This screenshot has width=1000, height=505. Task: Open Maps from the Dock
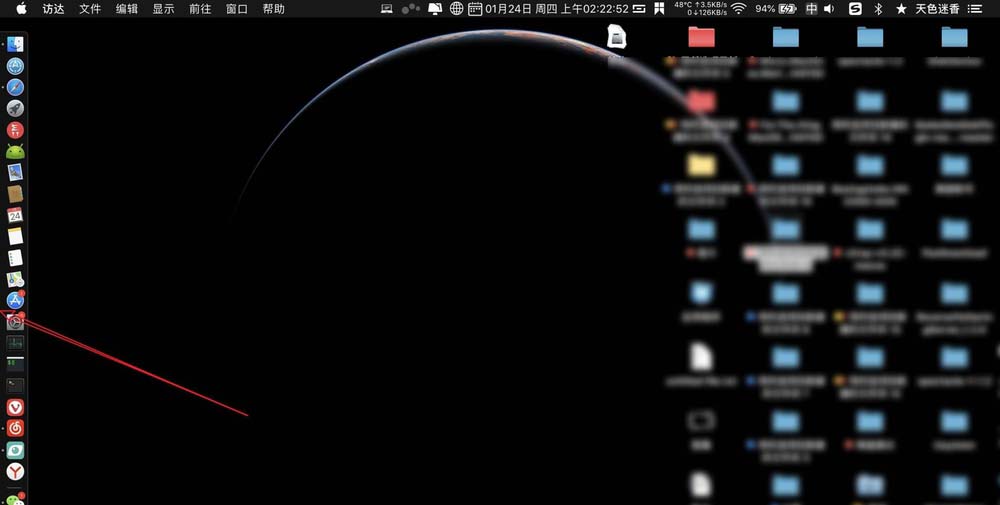(x=15, y=279)
